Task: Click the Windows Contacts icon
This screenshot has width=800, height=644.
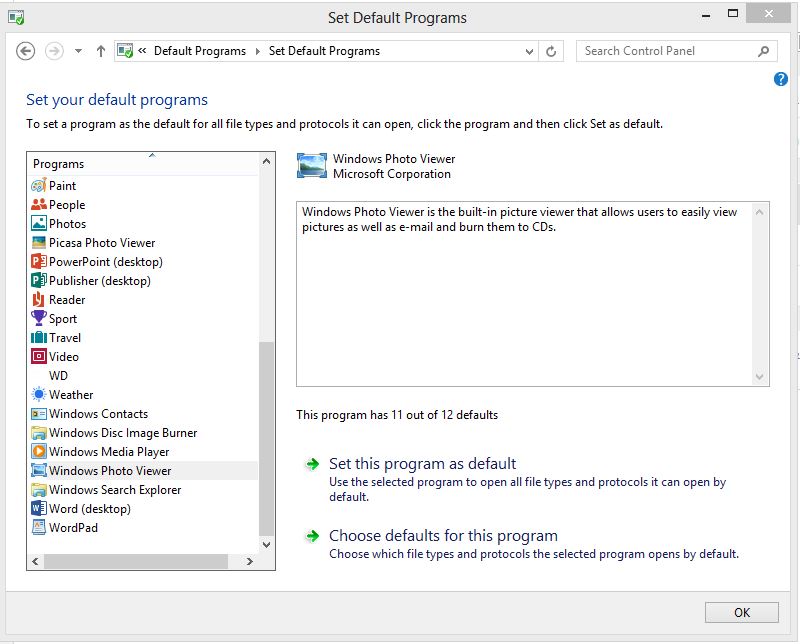Action: (39, 413)
